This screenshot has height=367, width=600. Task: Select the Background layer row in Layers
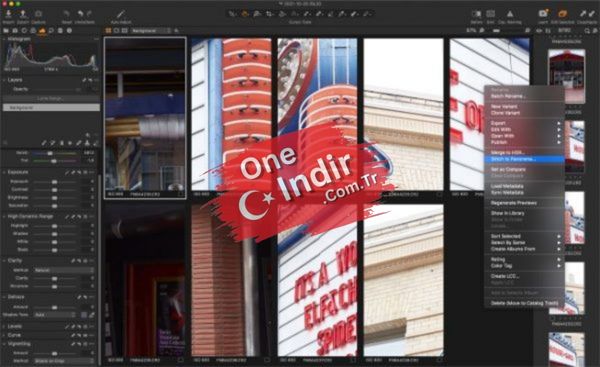pyautogui.click(x=51, y=108)
